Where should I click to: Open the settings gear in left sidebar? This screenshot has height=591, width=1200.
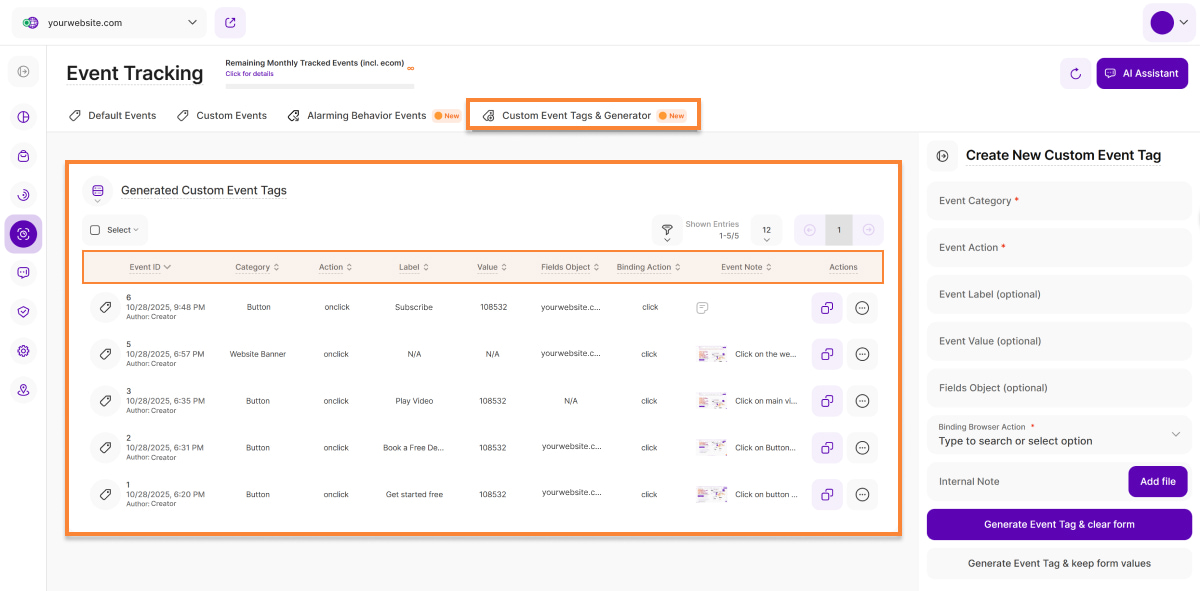(24, 351)
